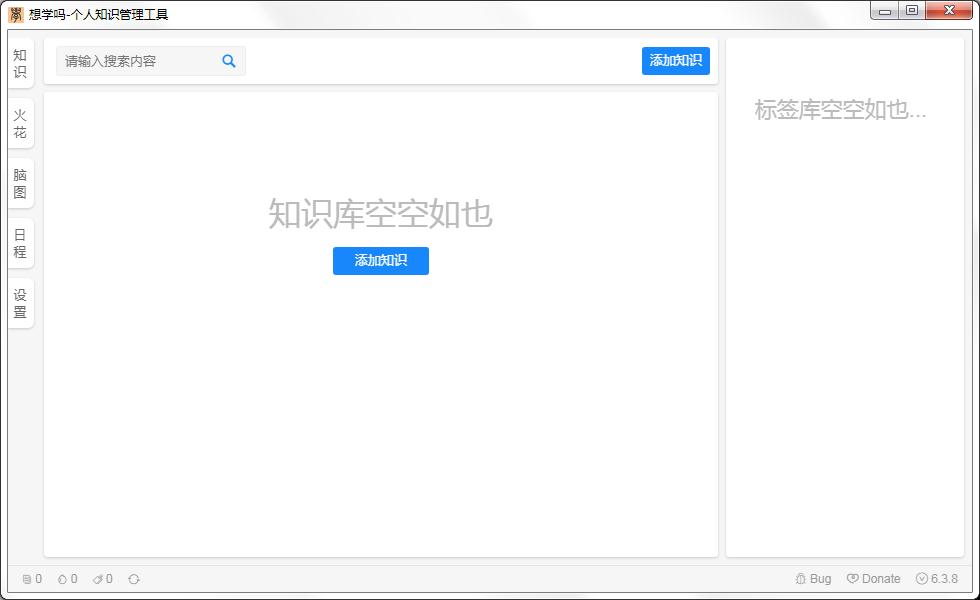Close the 想学吗 window

click(949, 11)
